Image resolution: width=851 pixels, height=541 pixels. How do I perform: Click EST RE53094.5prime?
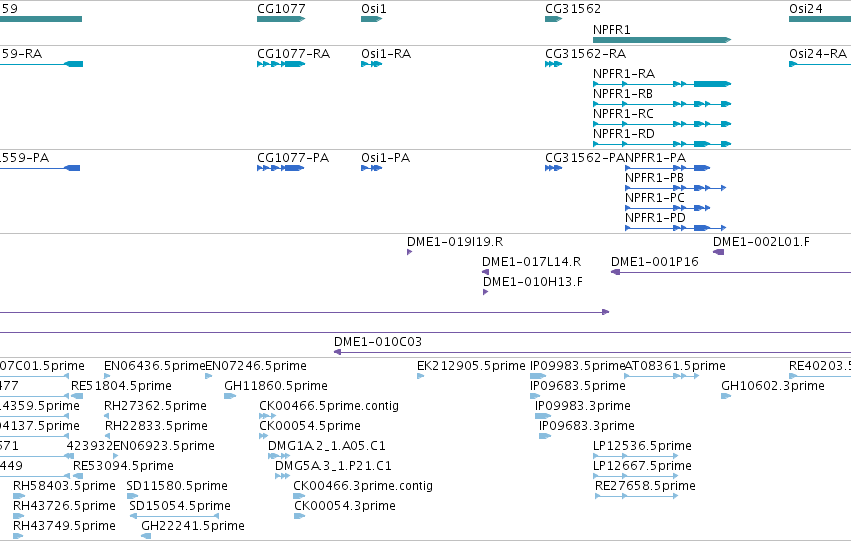point(78,476)
